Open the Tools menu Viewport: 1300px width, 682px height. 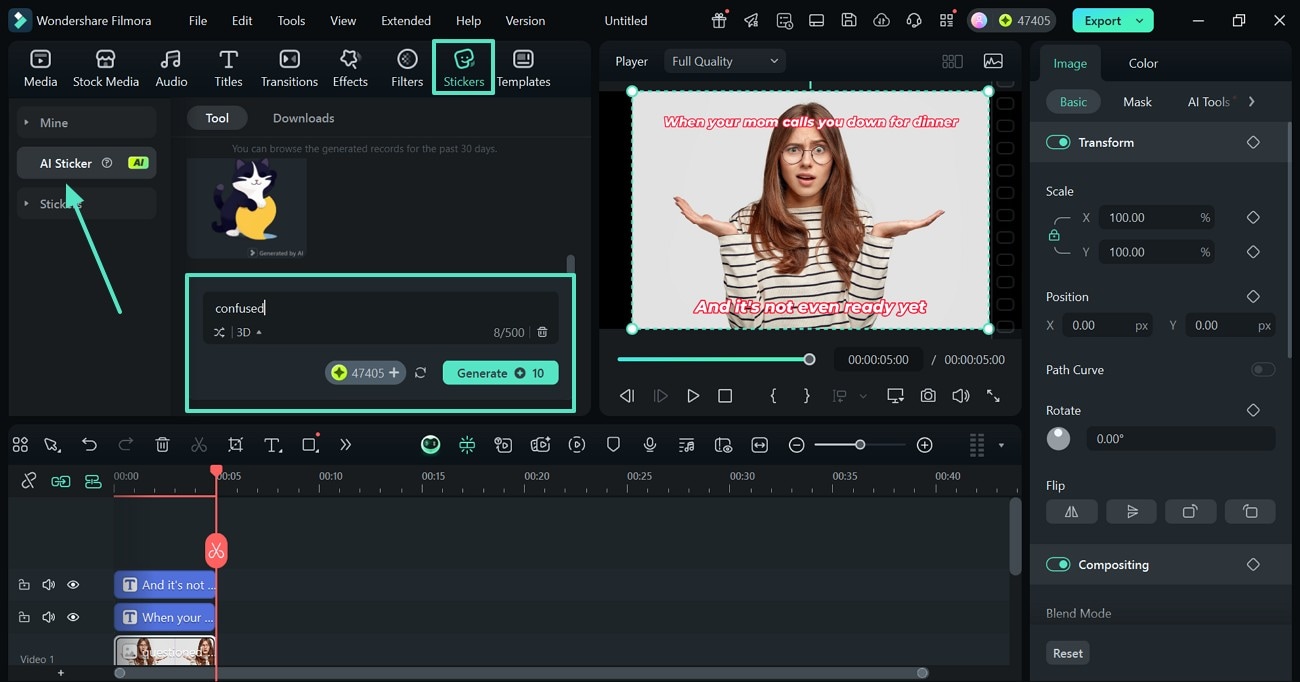pos(291,20)
